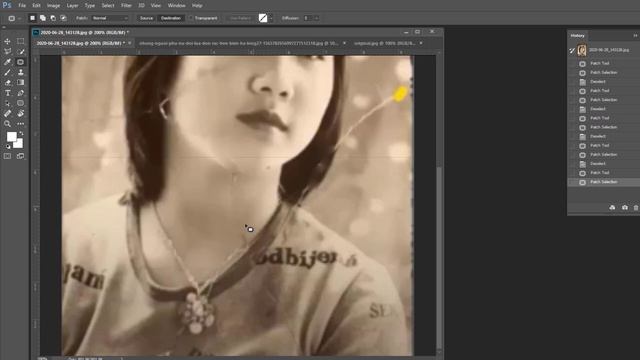This screenshot has width=640, height=360.
Task: Enable the Transparent checkbox
Action: pyautogui.click(x=191, y=18)
